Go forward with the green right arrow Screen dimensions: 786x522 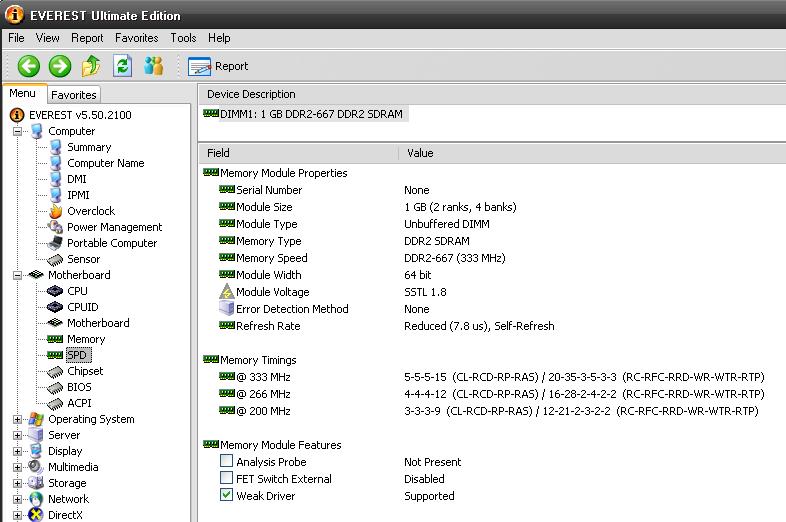coord(60,66)
